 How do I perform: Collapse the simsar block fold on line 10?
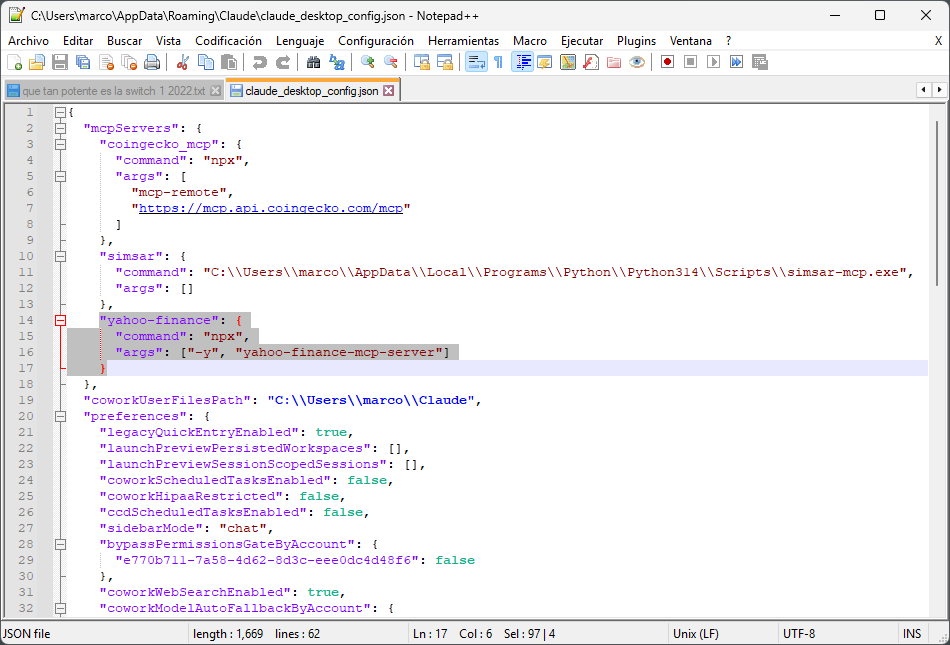point(60,256)
